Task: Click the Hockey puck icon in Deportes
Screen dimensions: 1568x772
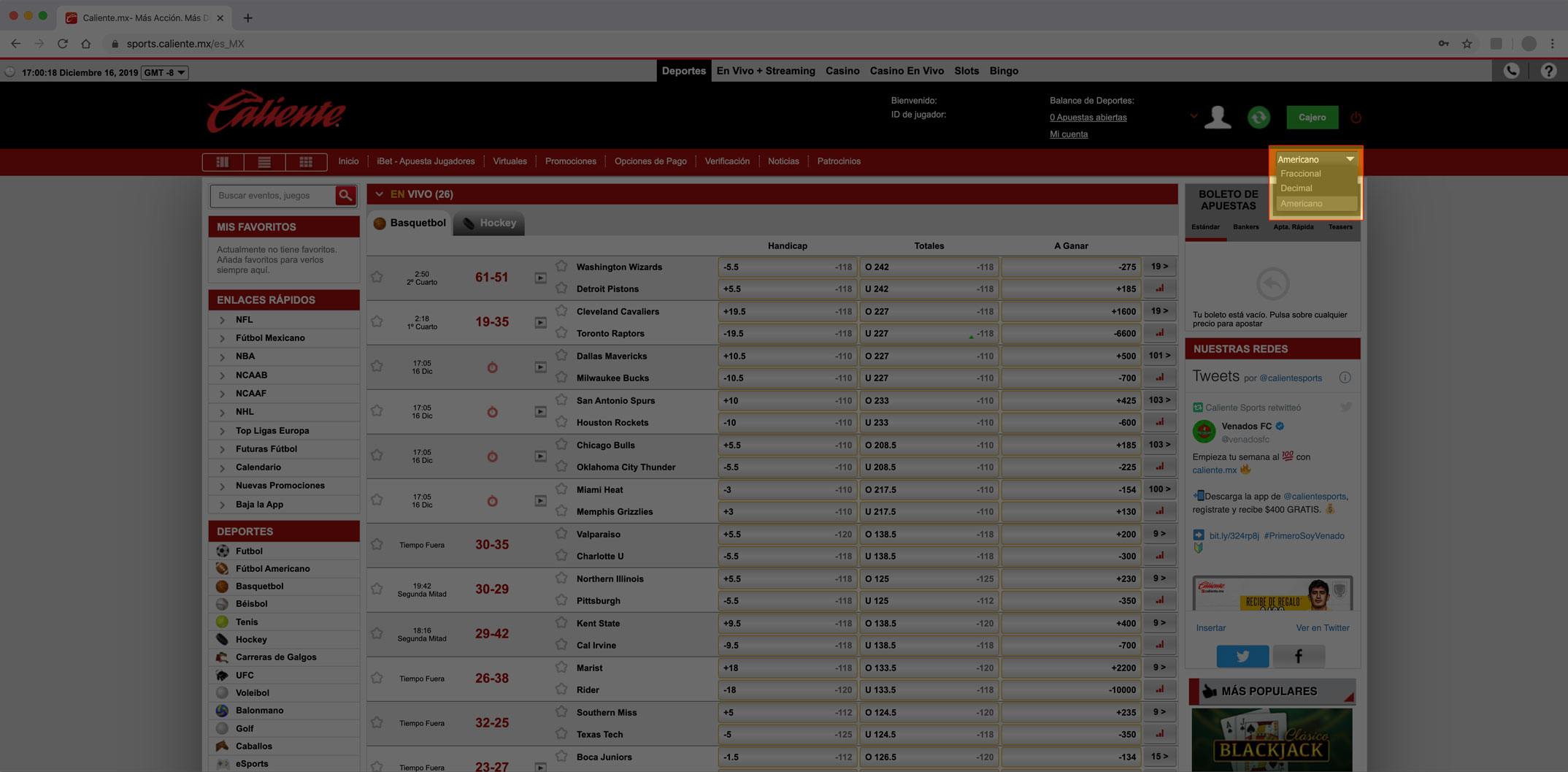Action: point(223,639)
